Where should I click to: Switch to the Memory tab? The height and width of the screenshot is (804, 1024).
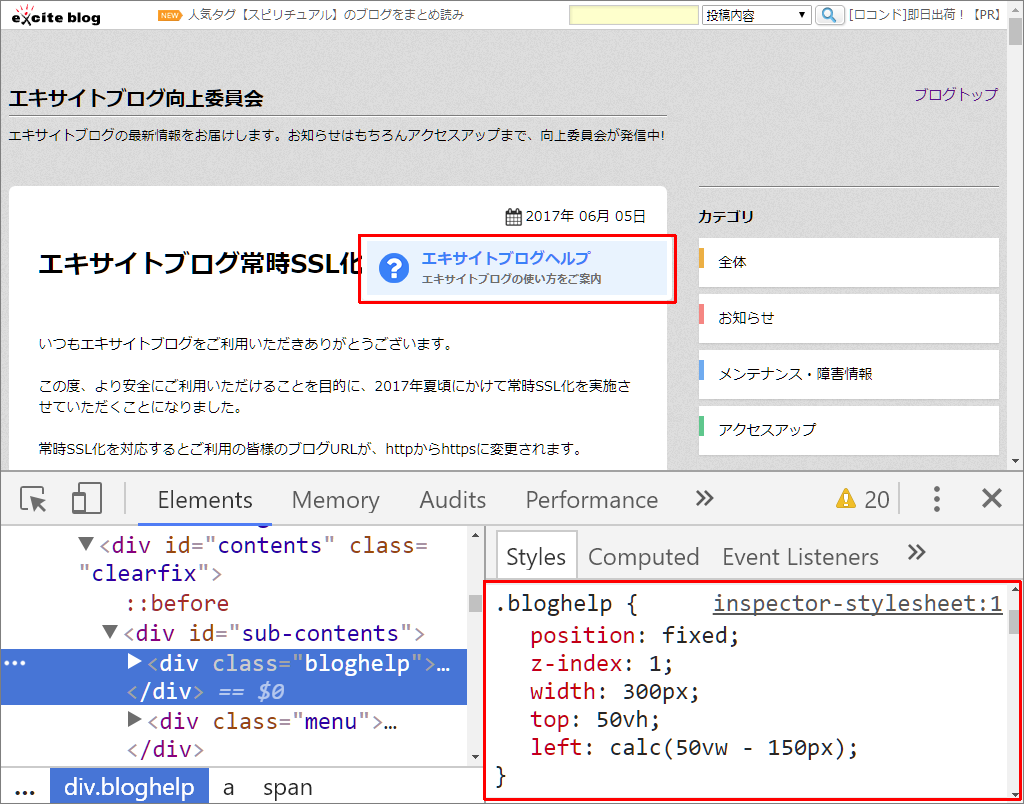tap(335, 500)
